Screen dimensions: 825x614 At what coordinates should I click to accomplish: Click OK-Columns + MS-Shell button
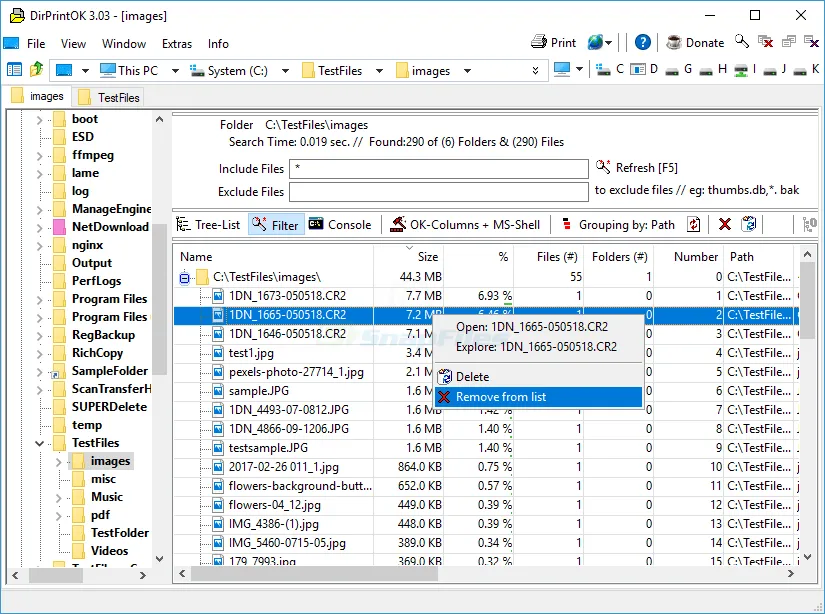click(465, 225)
